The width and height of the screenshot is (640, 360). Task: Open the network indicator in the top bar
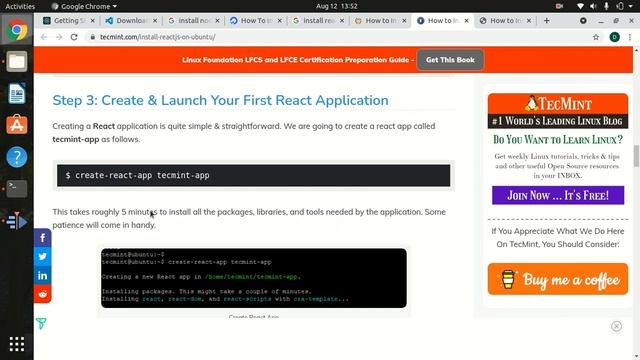(x=580, y=6)
